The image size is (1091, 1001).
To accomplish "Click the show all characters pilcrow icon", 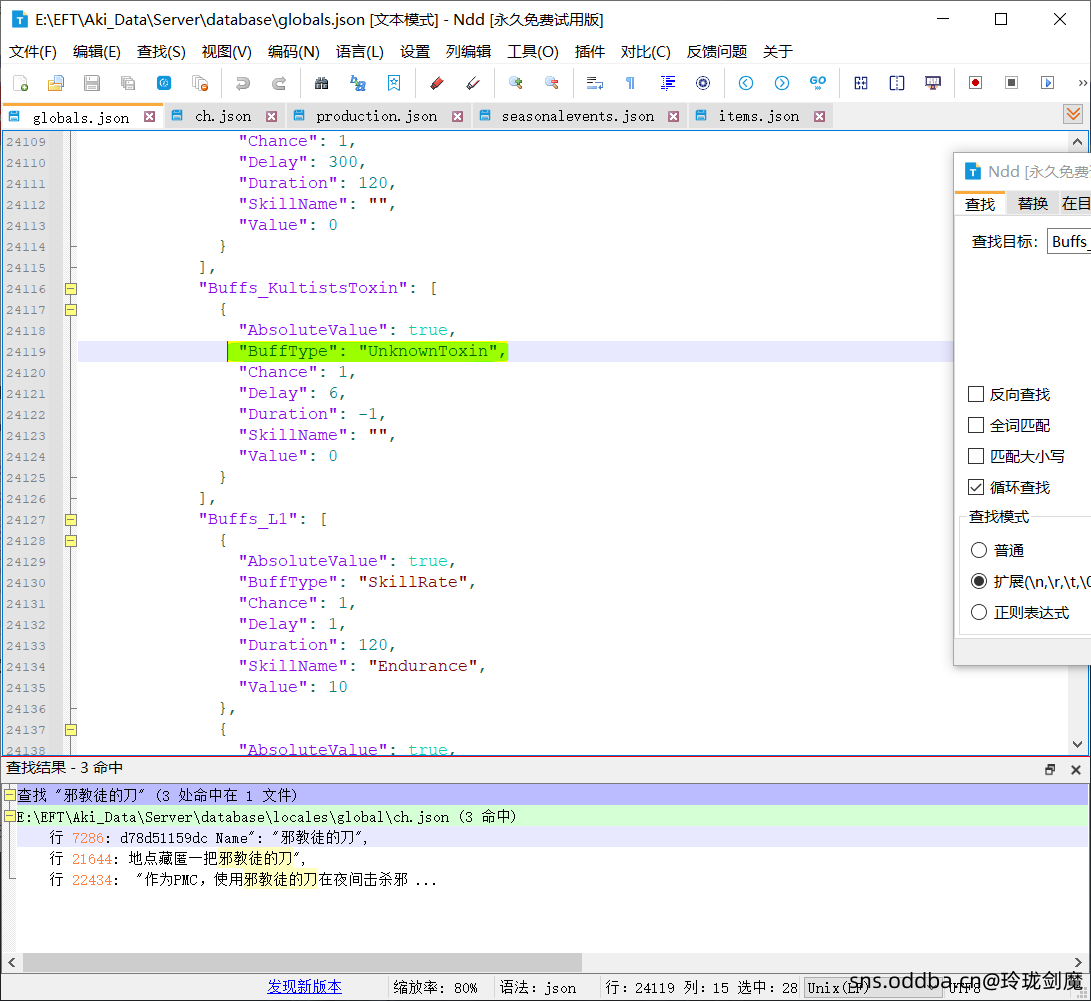I will point(630,83).
